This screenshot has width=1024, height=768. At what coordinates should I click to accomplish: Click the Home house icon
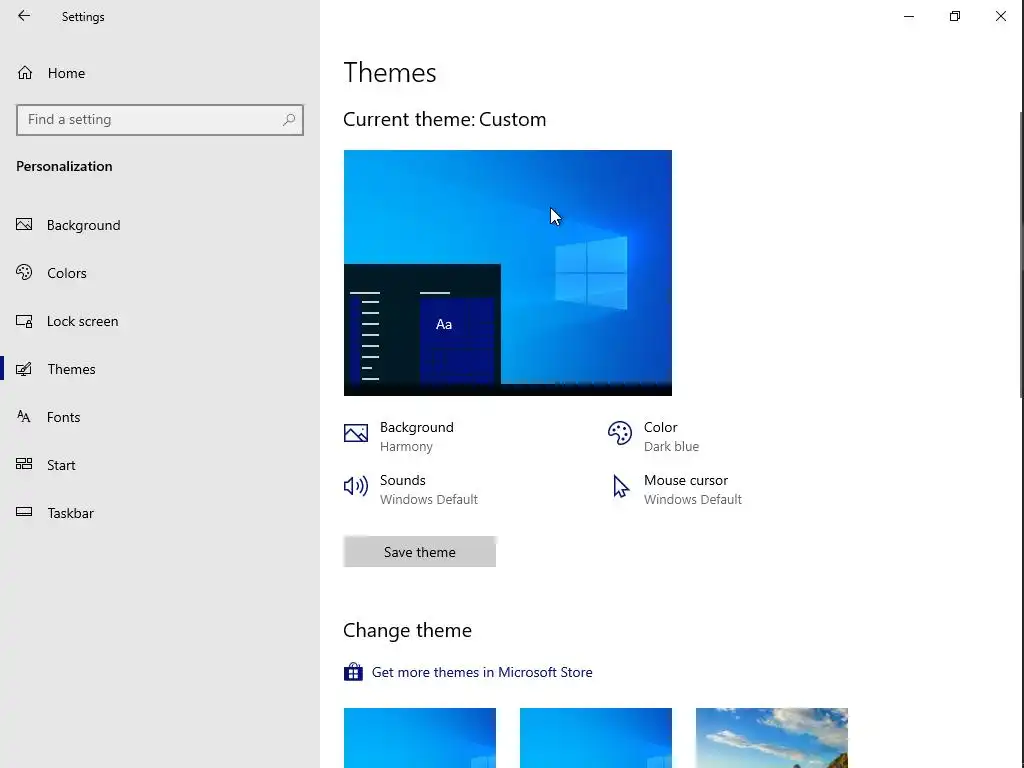(x=25, y=72)
